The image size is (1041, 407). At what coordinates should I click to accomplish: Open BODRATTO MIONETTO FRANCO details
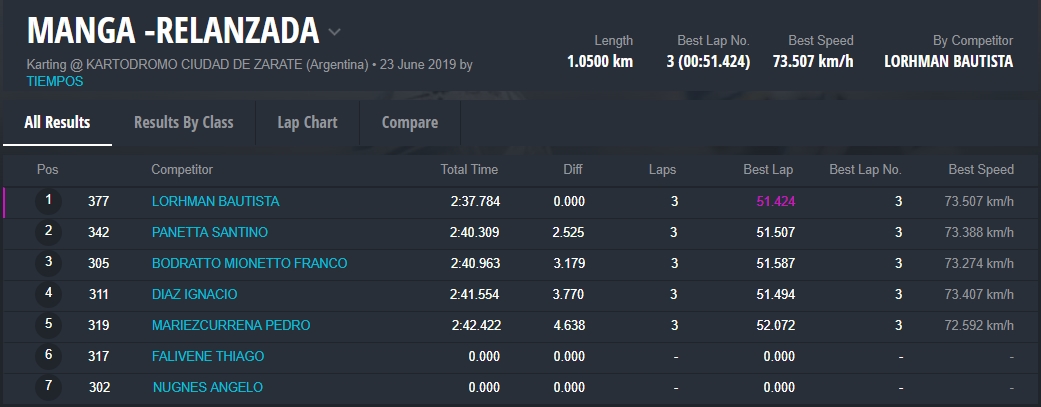pos(249,263)
